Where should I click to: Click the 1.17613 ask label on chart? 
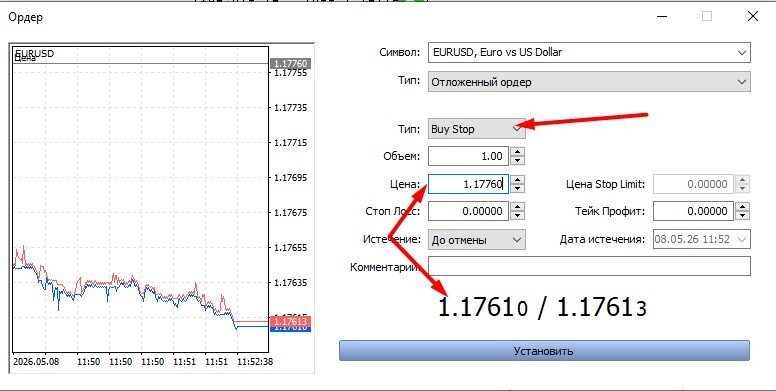(x=291, y=321)
